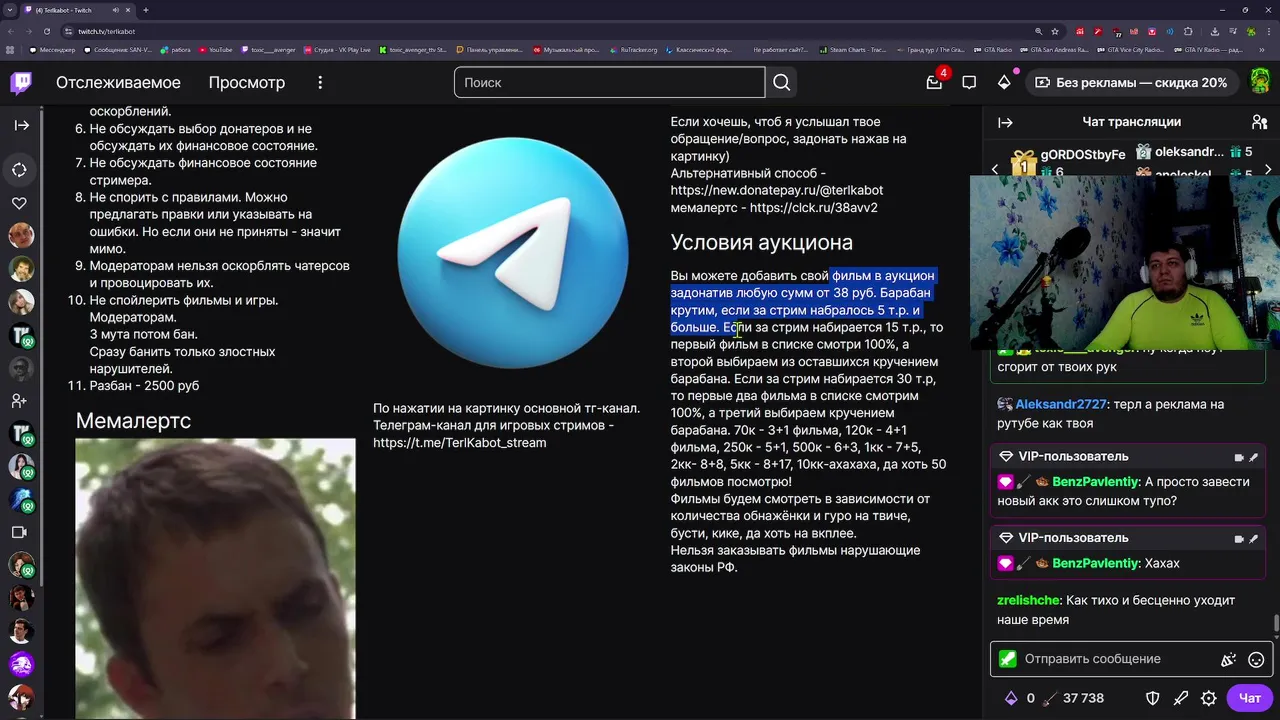Open the party popper celebration icon in chat input
Image resolution: width=1280 pixels, height=720 pixels.
[1229, 660]
